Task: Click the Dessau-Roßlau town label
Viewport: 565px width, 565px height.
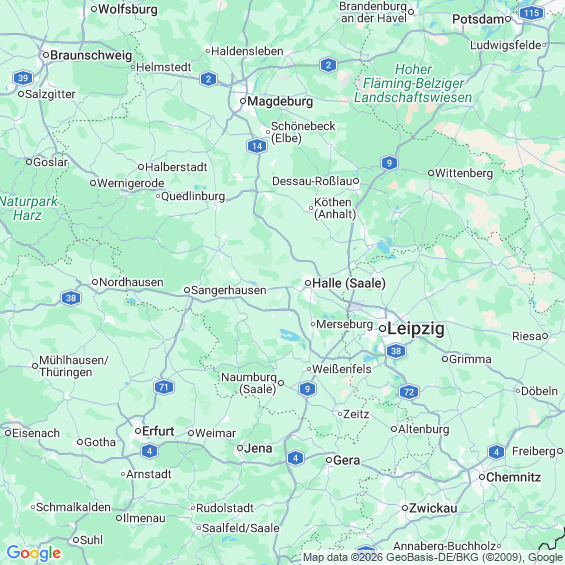Action: pos(312,181)
